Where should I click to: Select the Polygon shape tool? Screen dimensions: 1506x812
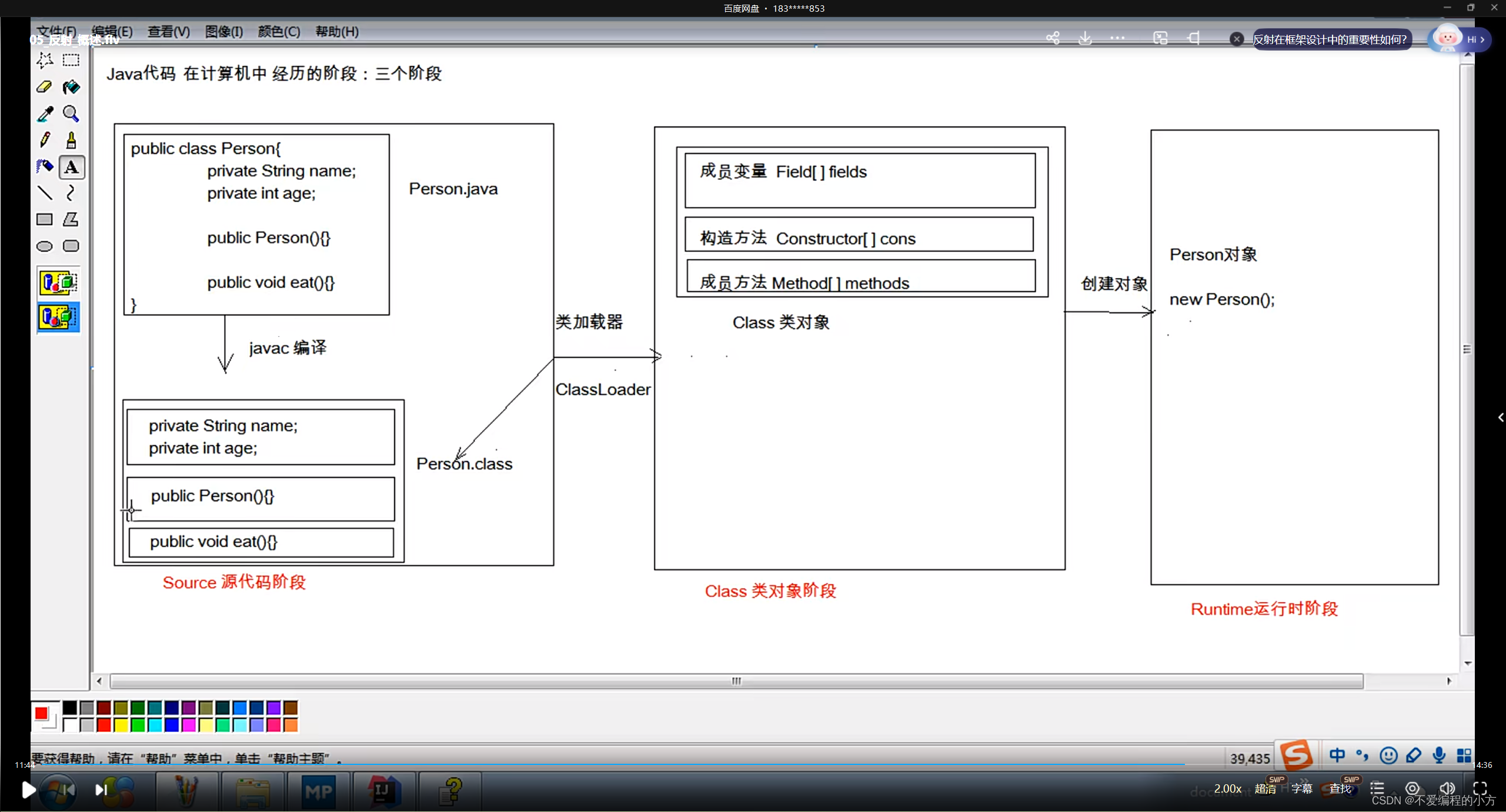pyautogui.click(x=71, y=219)
